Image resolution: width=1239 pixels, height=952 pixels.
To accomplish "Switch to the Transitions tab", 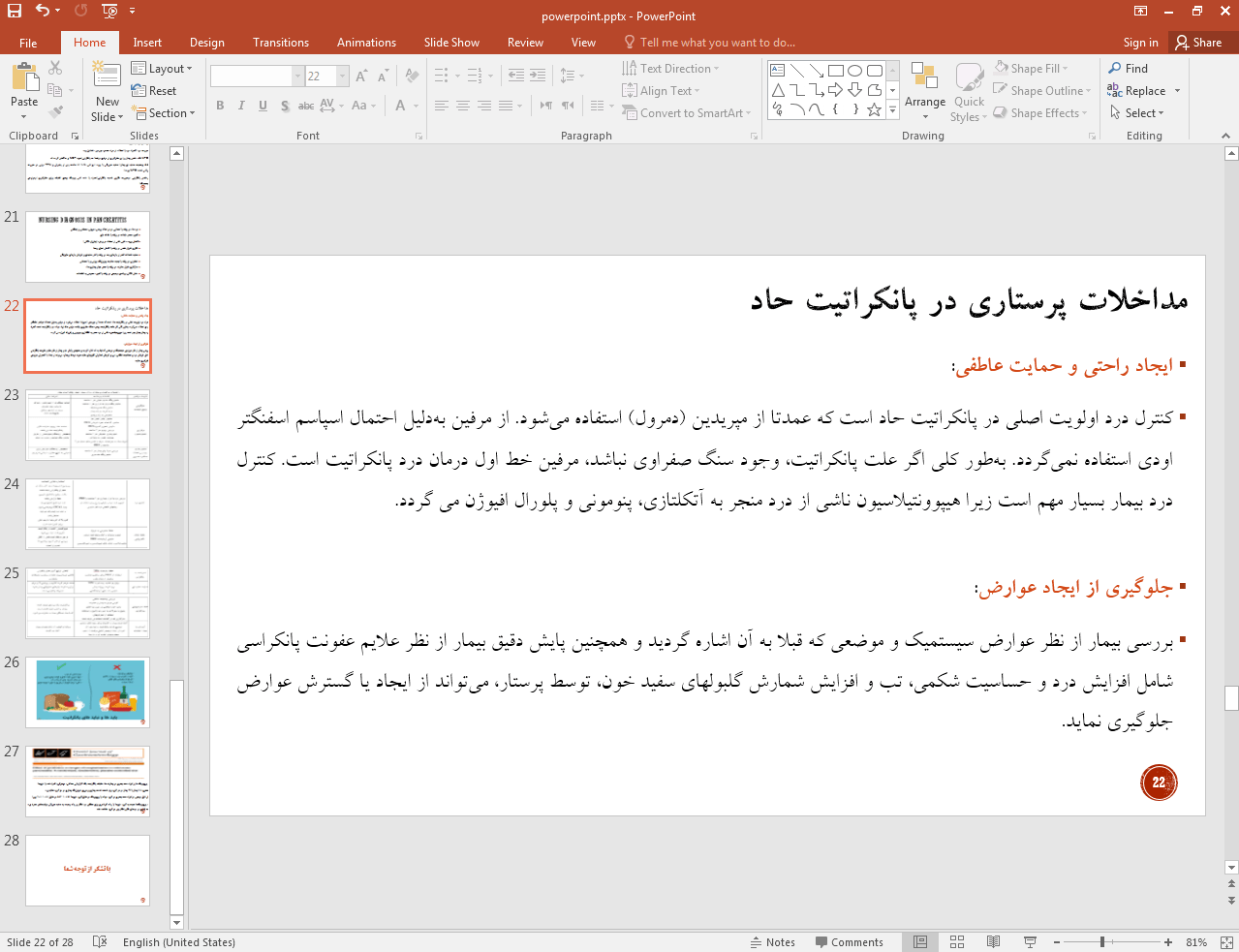I will [281, 43].
